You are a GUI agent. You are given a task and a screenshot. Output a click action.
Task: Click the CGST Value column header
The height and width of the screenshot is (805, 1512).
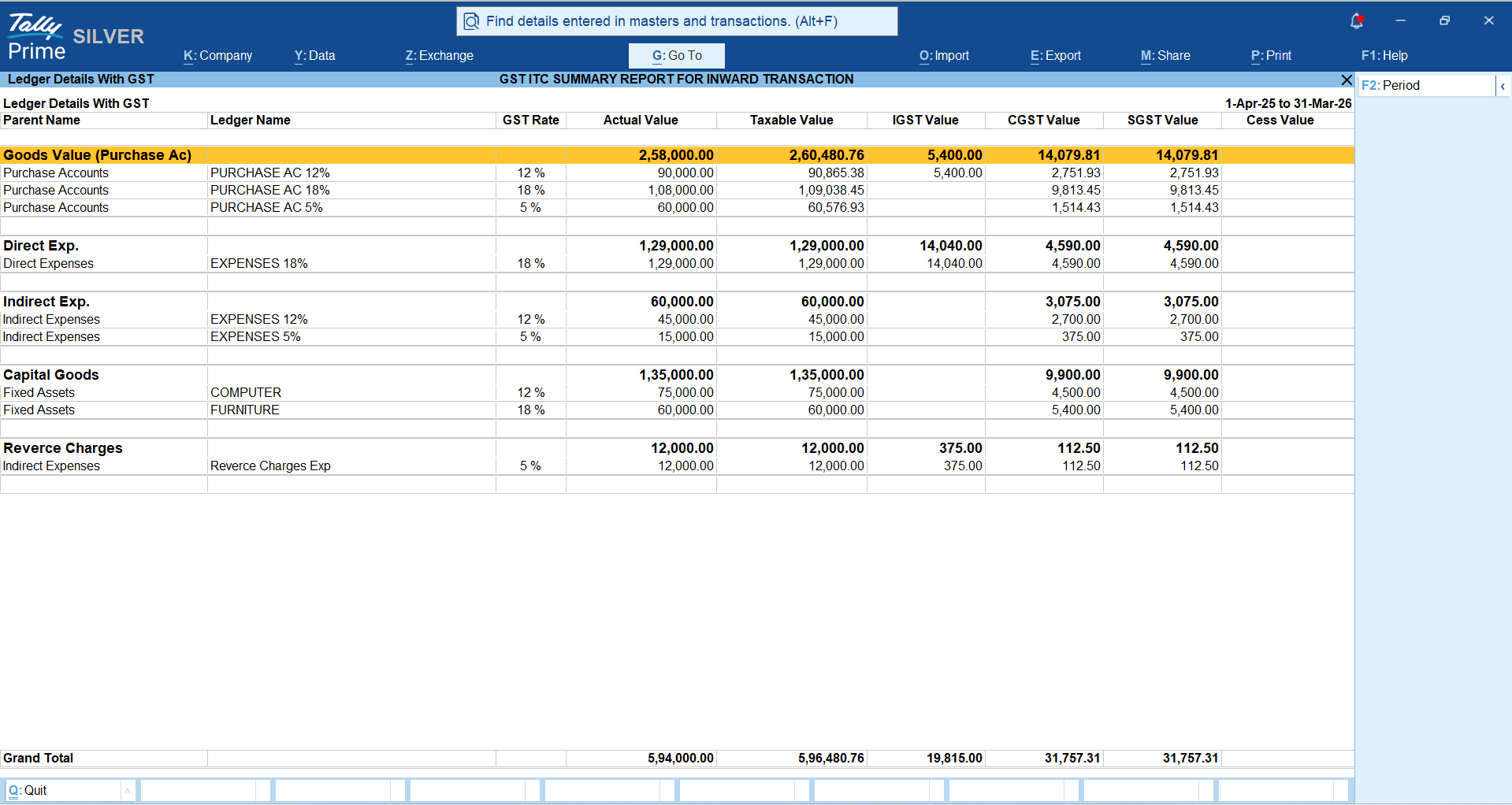[x=1044, y=121]
